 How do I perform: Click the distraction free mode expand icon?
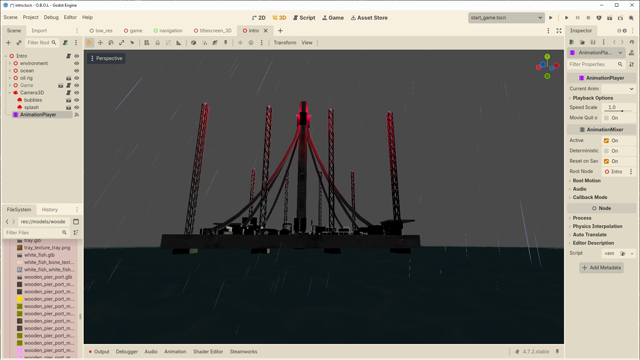[x=559, y=31]
